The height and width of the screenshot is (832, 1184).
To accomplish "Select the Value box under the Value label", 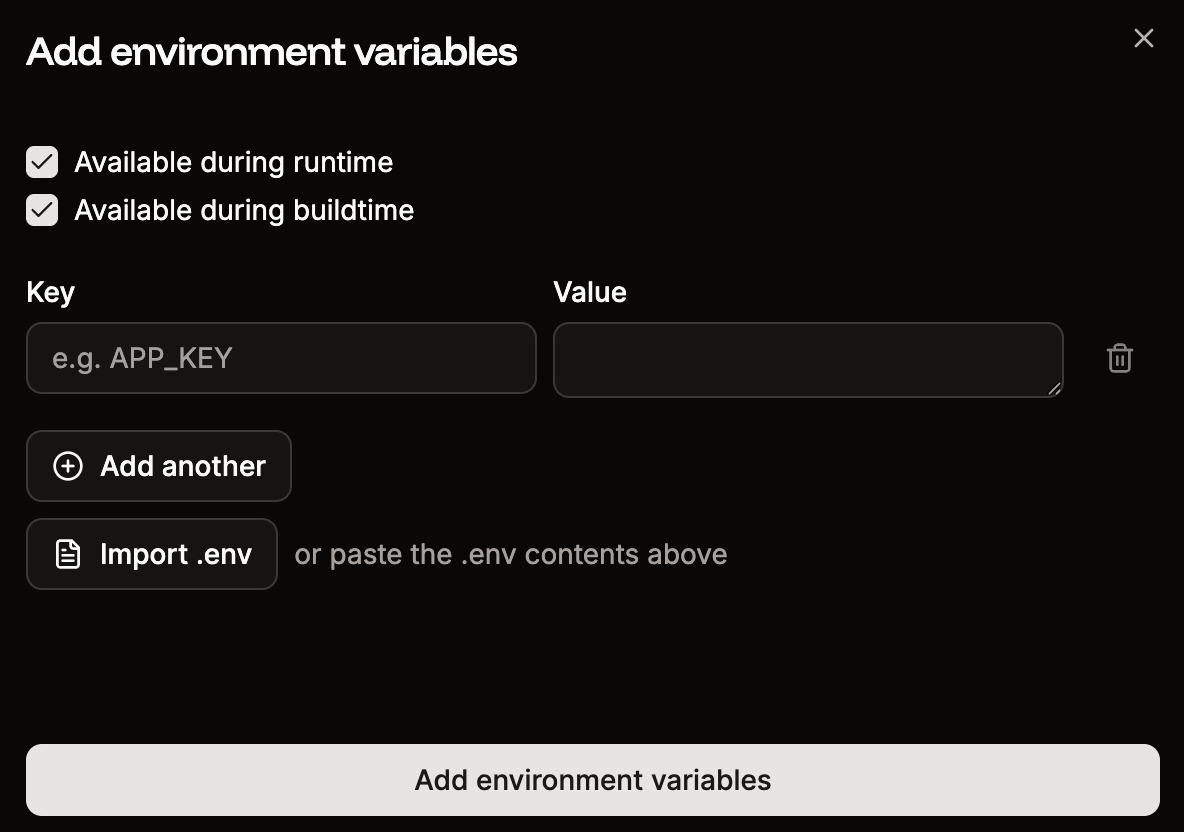I will (x=808, y=358).
